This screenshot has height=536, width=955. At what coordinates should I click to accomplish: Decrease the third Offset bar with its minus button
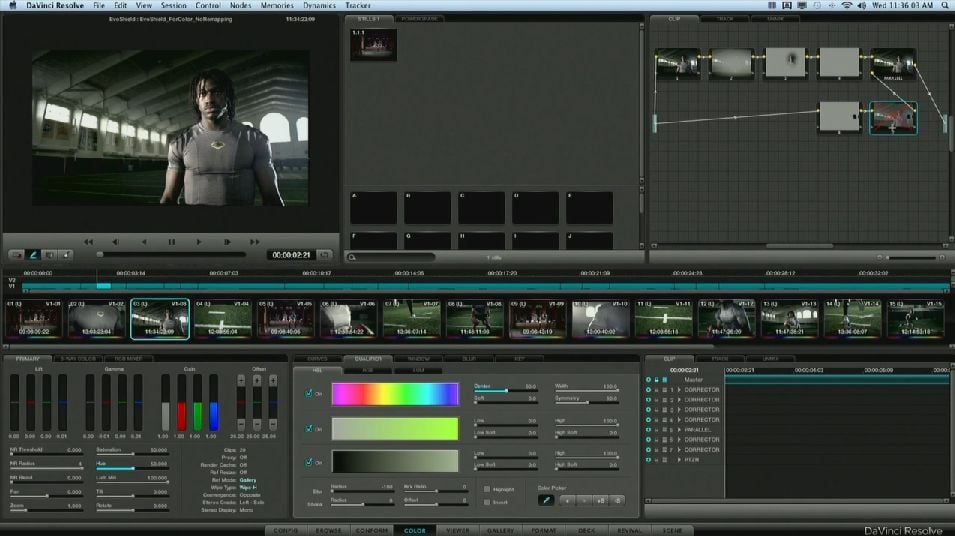coord(273,424)
